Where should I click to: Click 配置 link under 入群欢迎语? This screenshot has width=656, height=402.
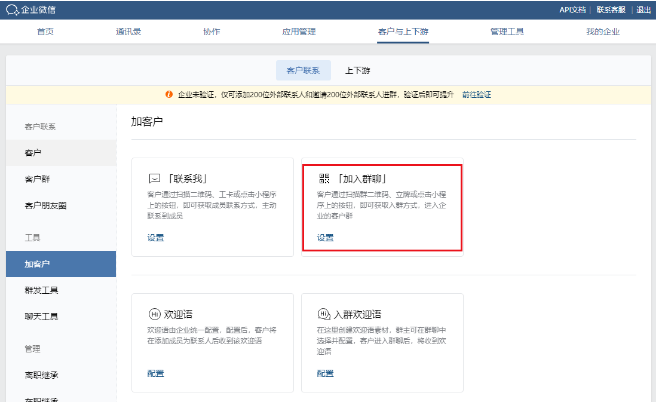tap(325, 373)
